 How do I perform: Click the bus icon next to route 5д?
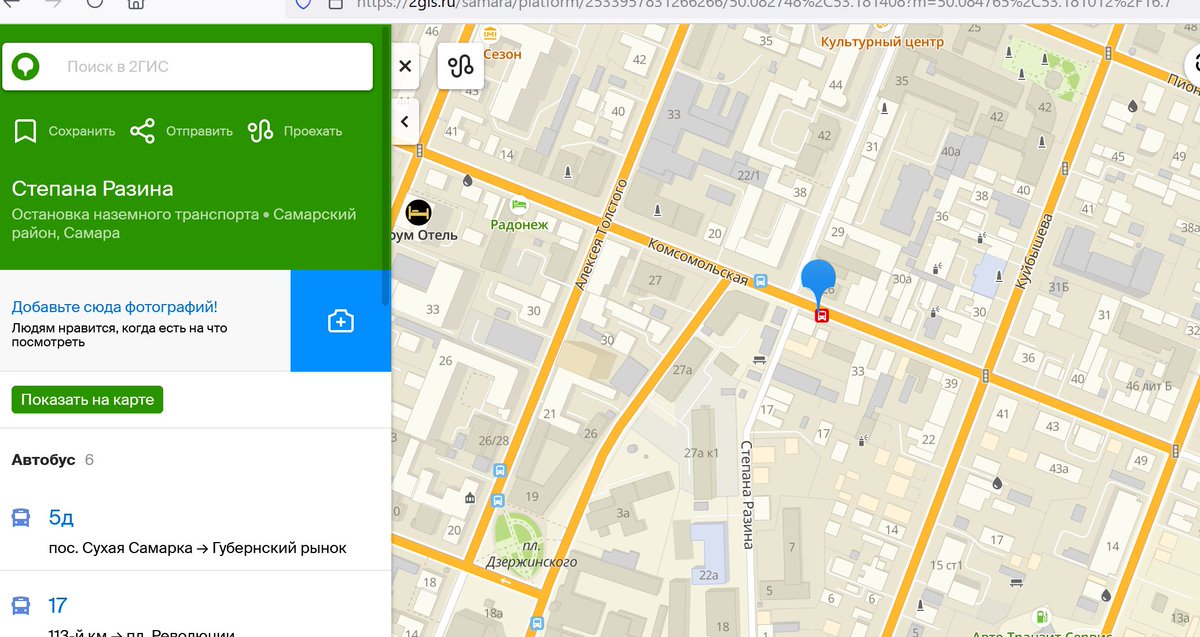point(20,518)
